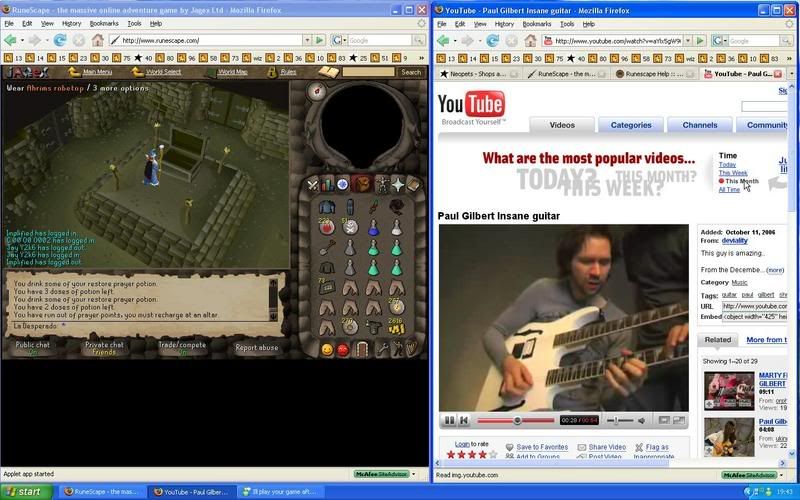Reload the RuneScape page in Firefox

(x=60, y=40)
